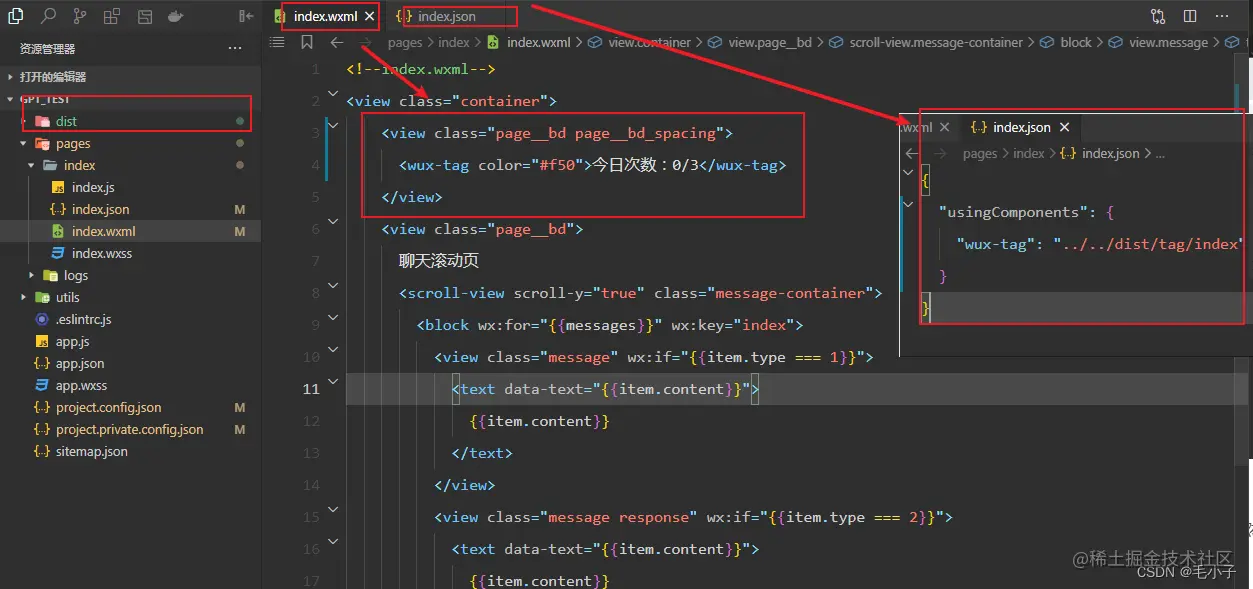Image resolution: width=1253 pixels, height=589 pixels.
Task: Click the 资源管理器 panel title
Action: coord(47,48)
